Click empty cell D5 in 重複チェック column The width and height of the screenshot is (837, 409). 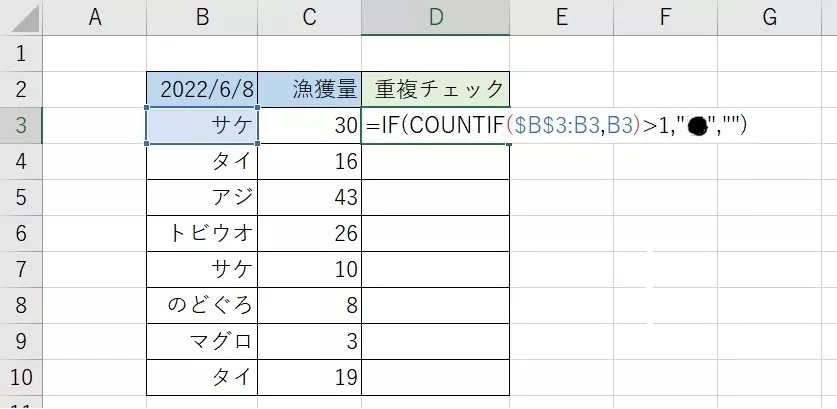(435, 198)
